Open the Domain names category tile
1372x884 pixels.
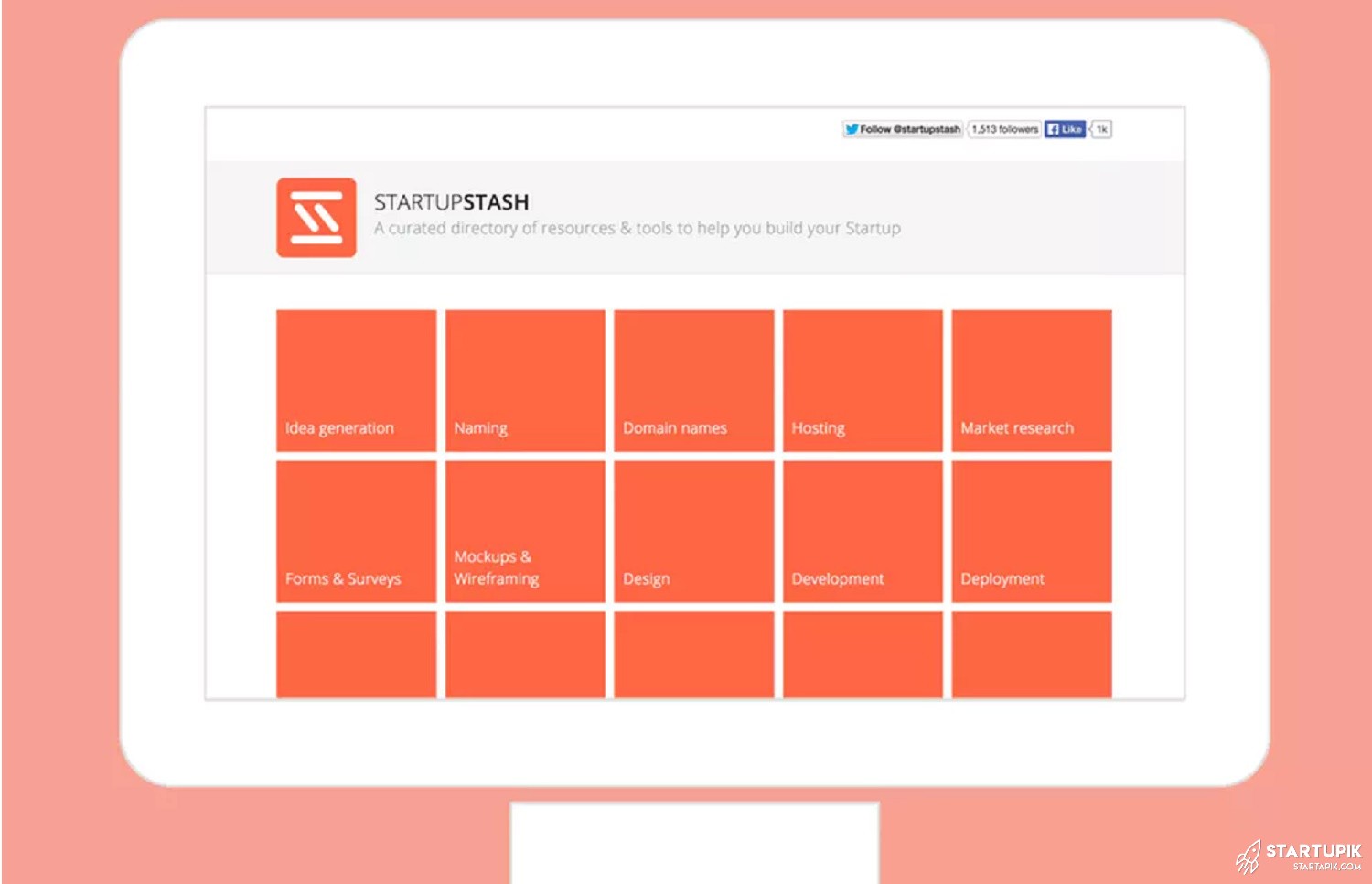click(x=693, y=381)
